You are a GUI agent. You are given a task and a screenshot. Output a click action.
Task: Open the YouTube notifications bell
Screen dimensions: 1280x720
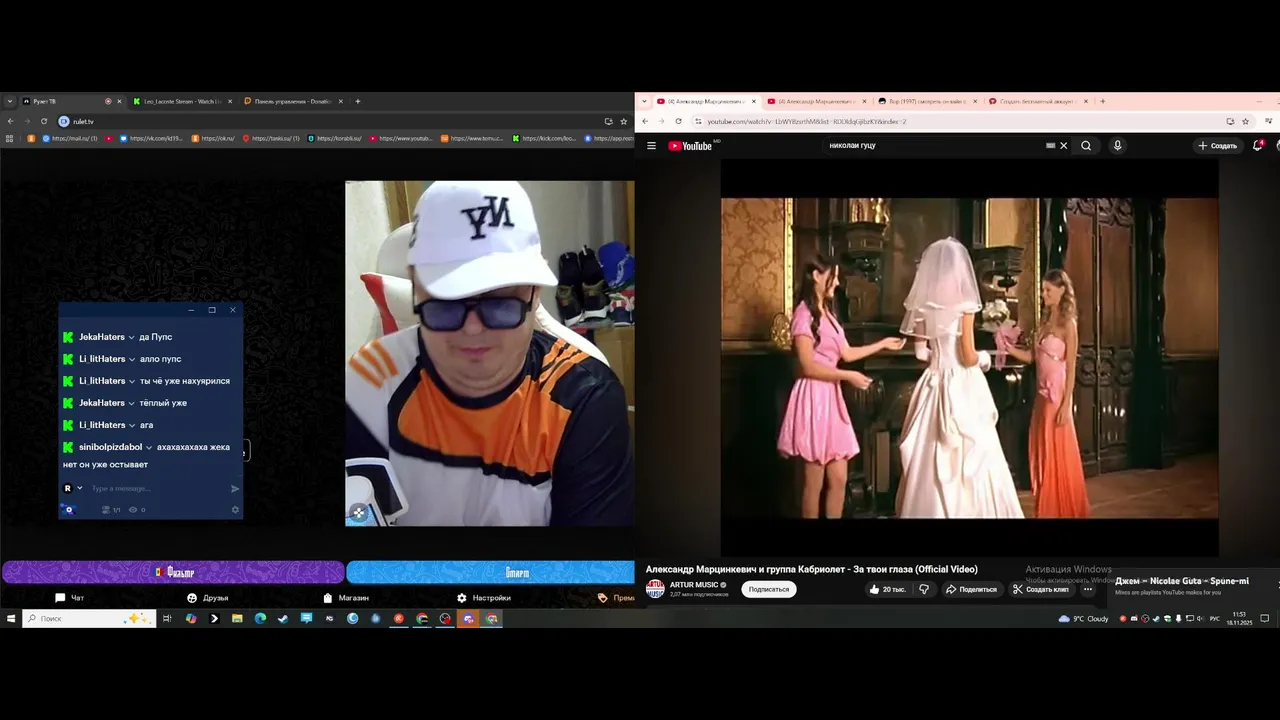click(1258, 146)
